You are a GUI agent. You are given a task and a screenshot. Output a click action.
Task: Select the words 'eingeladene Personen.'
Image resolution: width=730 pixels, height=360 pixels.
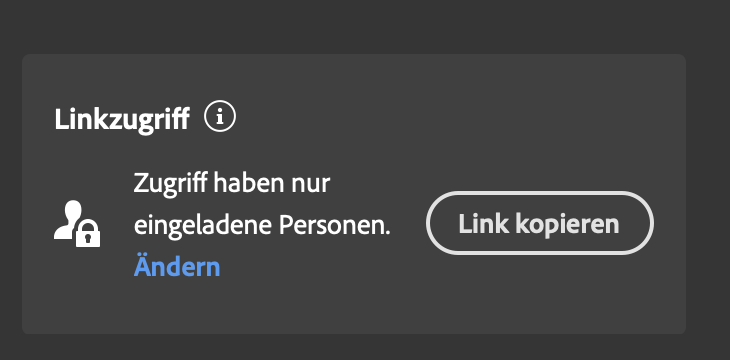pos(262,225)
